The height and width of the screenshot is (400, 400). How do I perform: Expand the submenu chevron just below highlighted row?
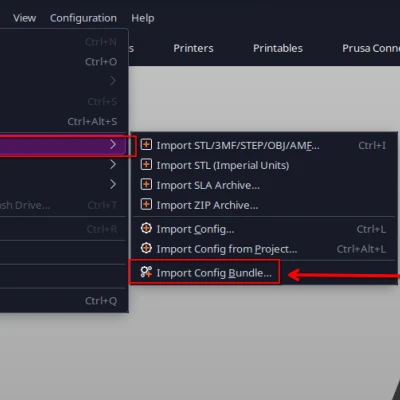click(113, 165)
